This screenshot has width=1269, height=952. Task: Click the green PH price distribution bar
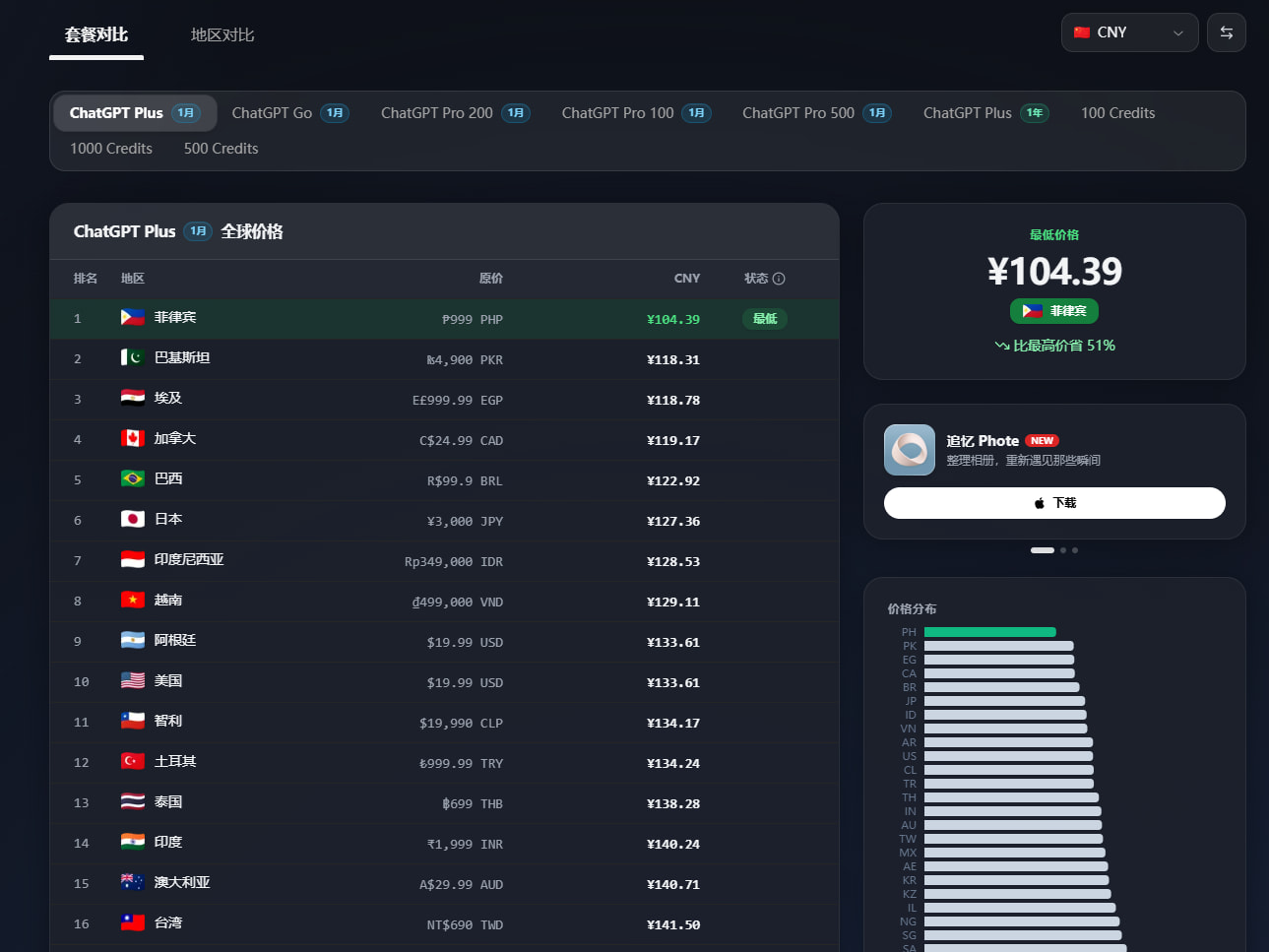[x=990, y=632]
